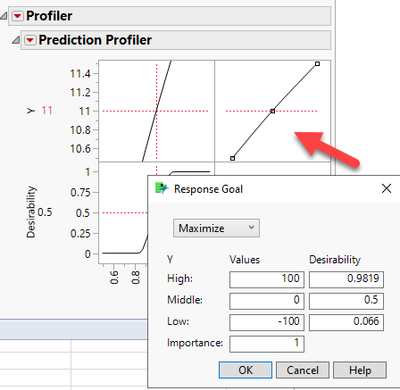
Task: Click the bottom desirability curve handle
Action: 233,158
